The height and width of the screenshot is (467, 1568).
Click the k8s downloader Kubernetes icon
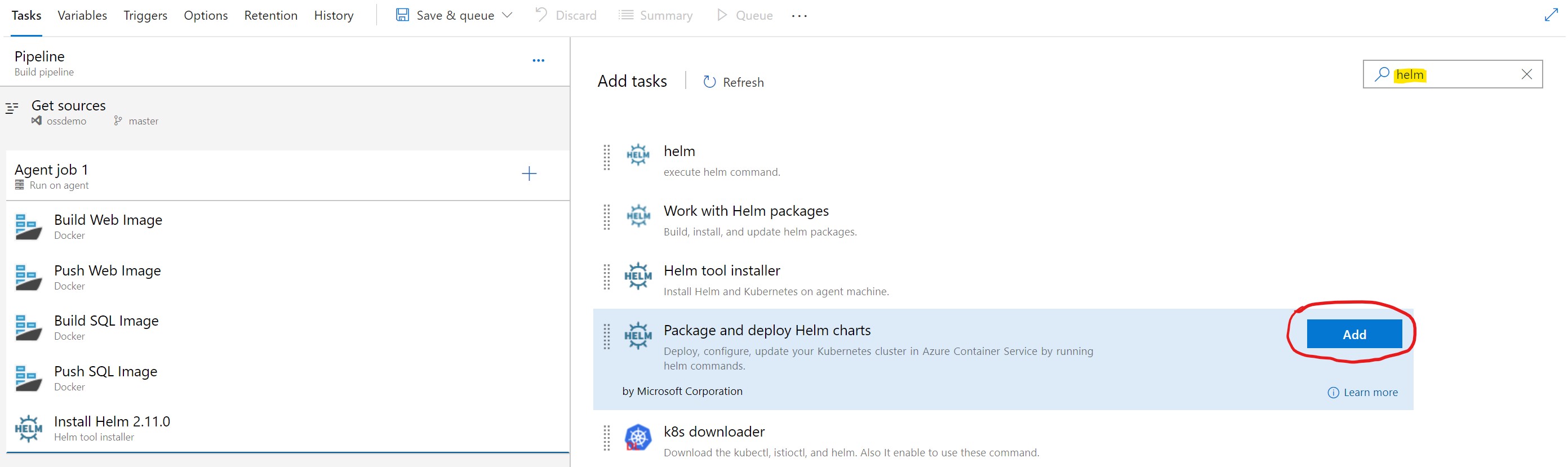click(638, 437)
